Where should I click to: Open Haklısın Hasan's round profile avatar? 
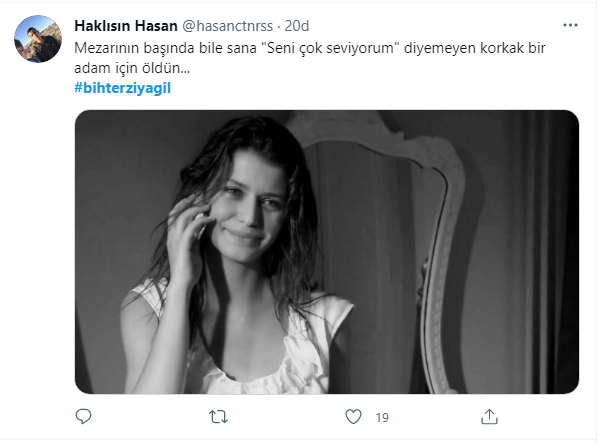tap(38, 39)
